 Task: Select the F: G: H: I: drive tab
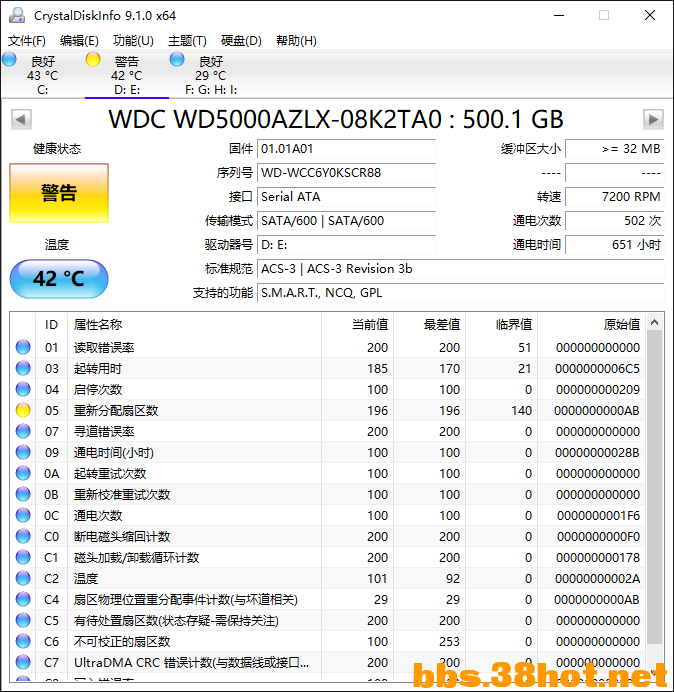pos(211,75)
